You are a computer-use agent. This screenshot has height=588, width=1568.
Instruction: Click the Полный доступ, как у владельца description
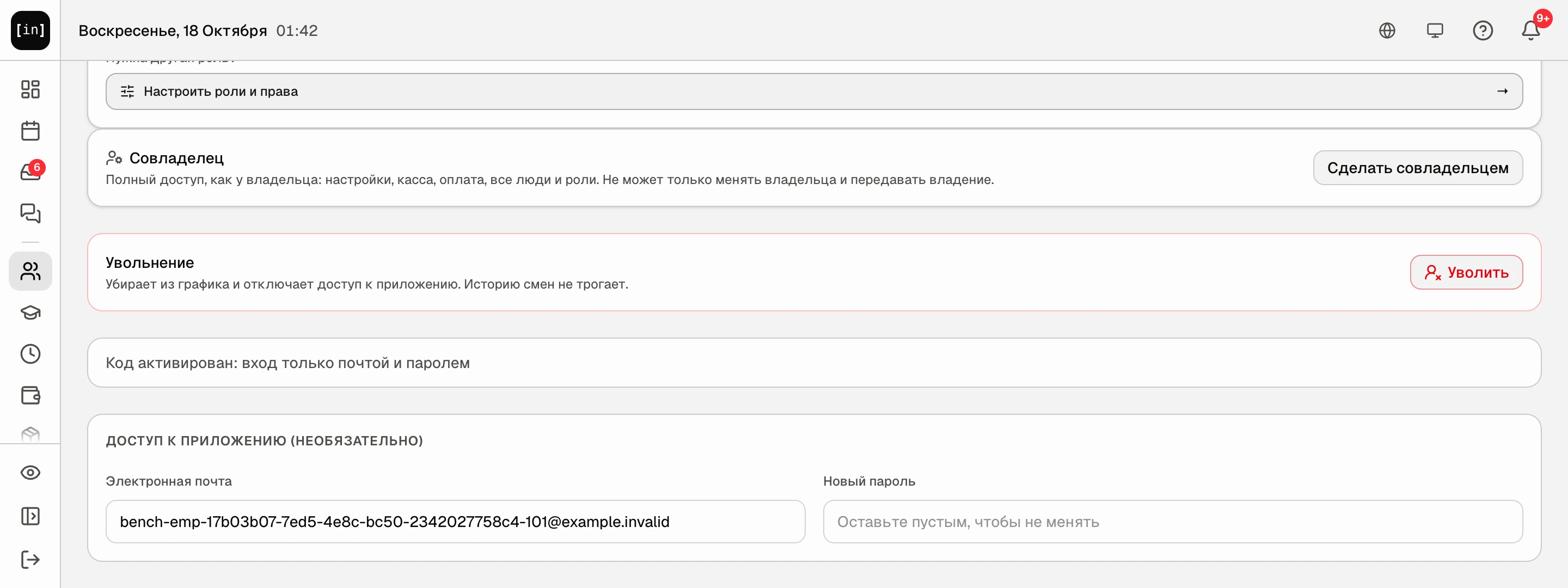550,180
